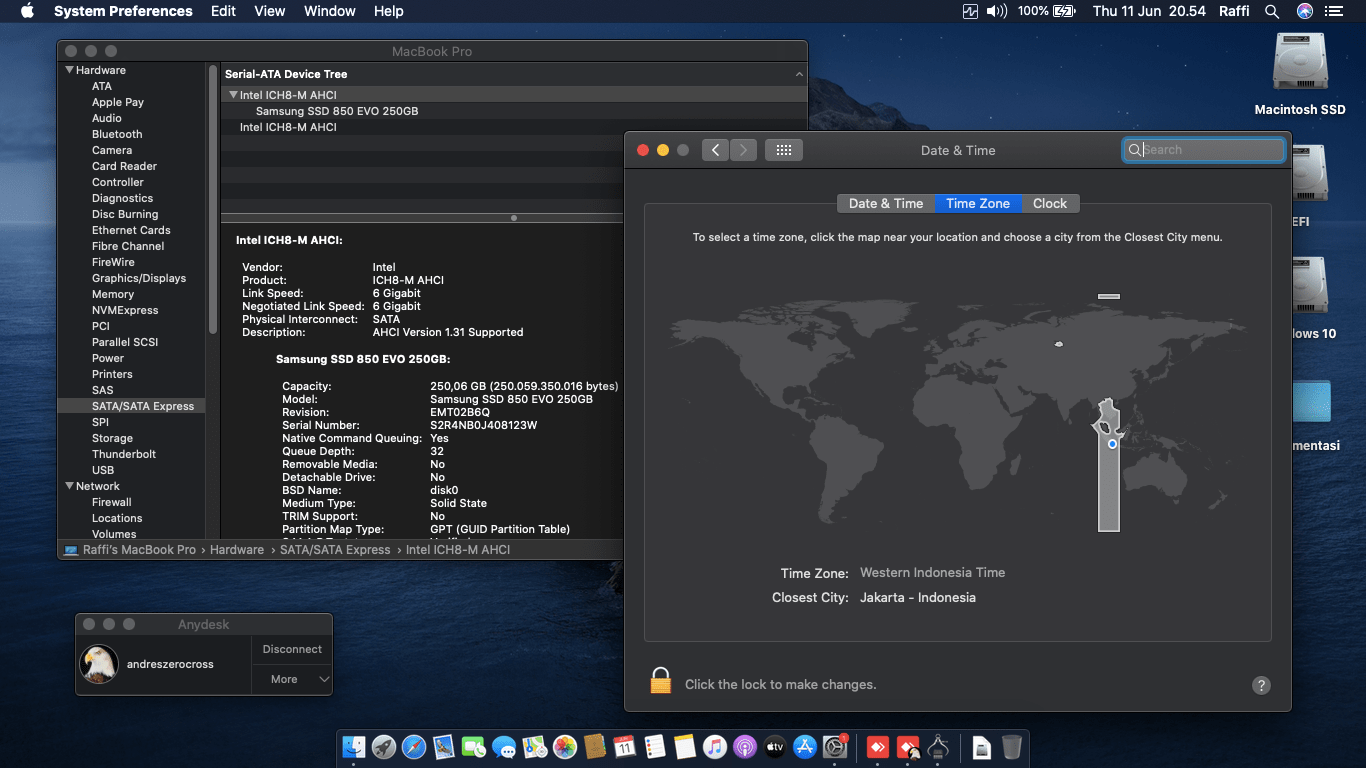This screenshot has width=1366, height=768.
Task: Click the battery status in menu bar
Action: (1046, 11)
